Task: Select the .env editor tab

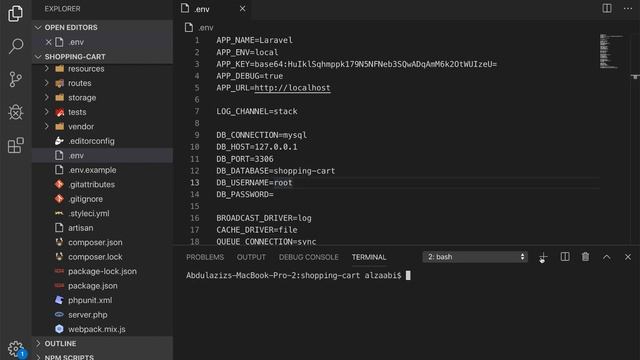Action: pyautogui.click(x=212, y=9)
